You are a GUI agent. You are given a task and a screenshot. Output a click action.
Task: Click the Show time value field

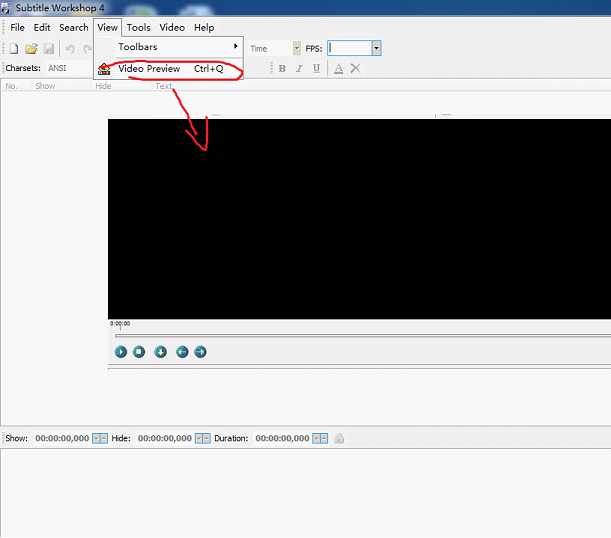pos(62,438)
